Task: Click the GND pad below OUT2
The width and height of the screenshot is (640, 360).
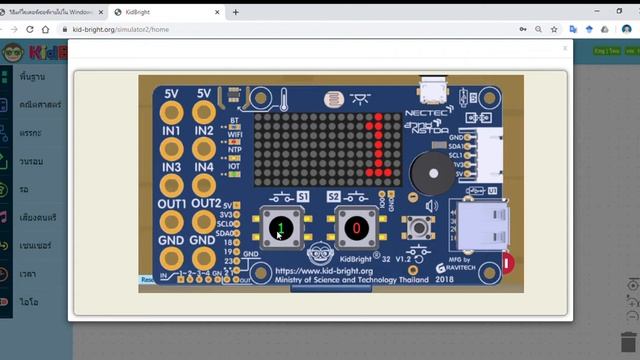Action: point(204,258)
